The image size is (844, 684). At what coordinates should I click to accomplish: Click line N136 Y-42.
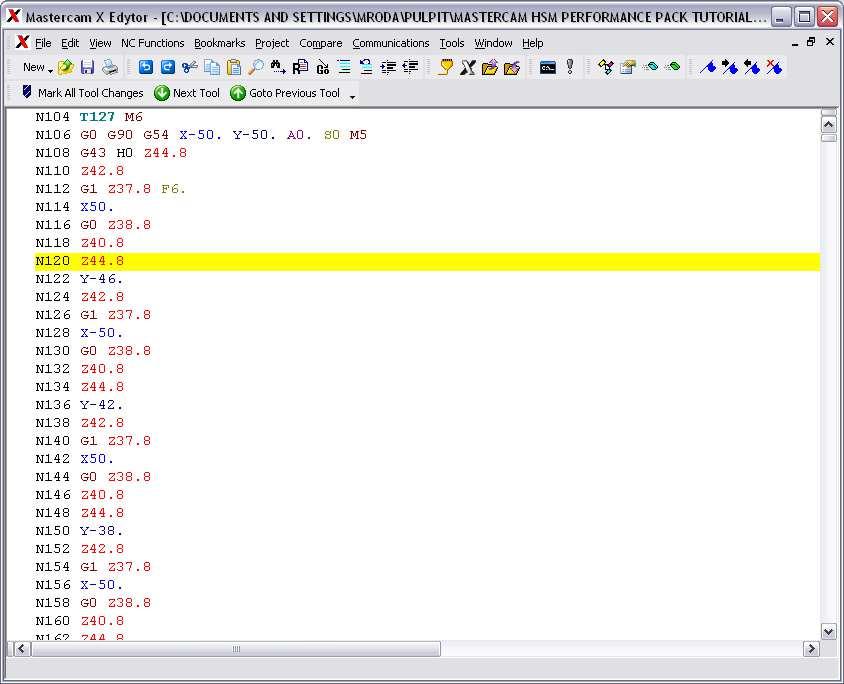coord(79,405)
